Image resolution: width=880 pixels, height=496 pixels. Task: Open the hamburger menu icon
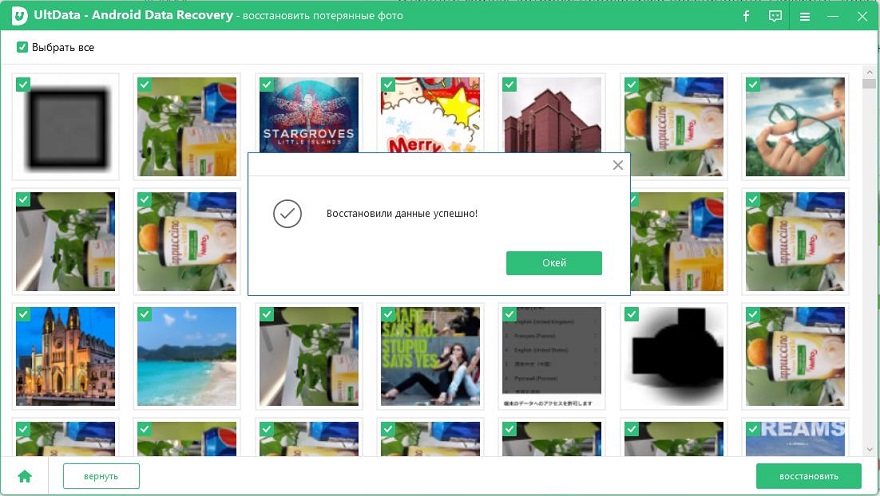[805, 17]
